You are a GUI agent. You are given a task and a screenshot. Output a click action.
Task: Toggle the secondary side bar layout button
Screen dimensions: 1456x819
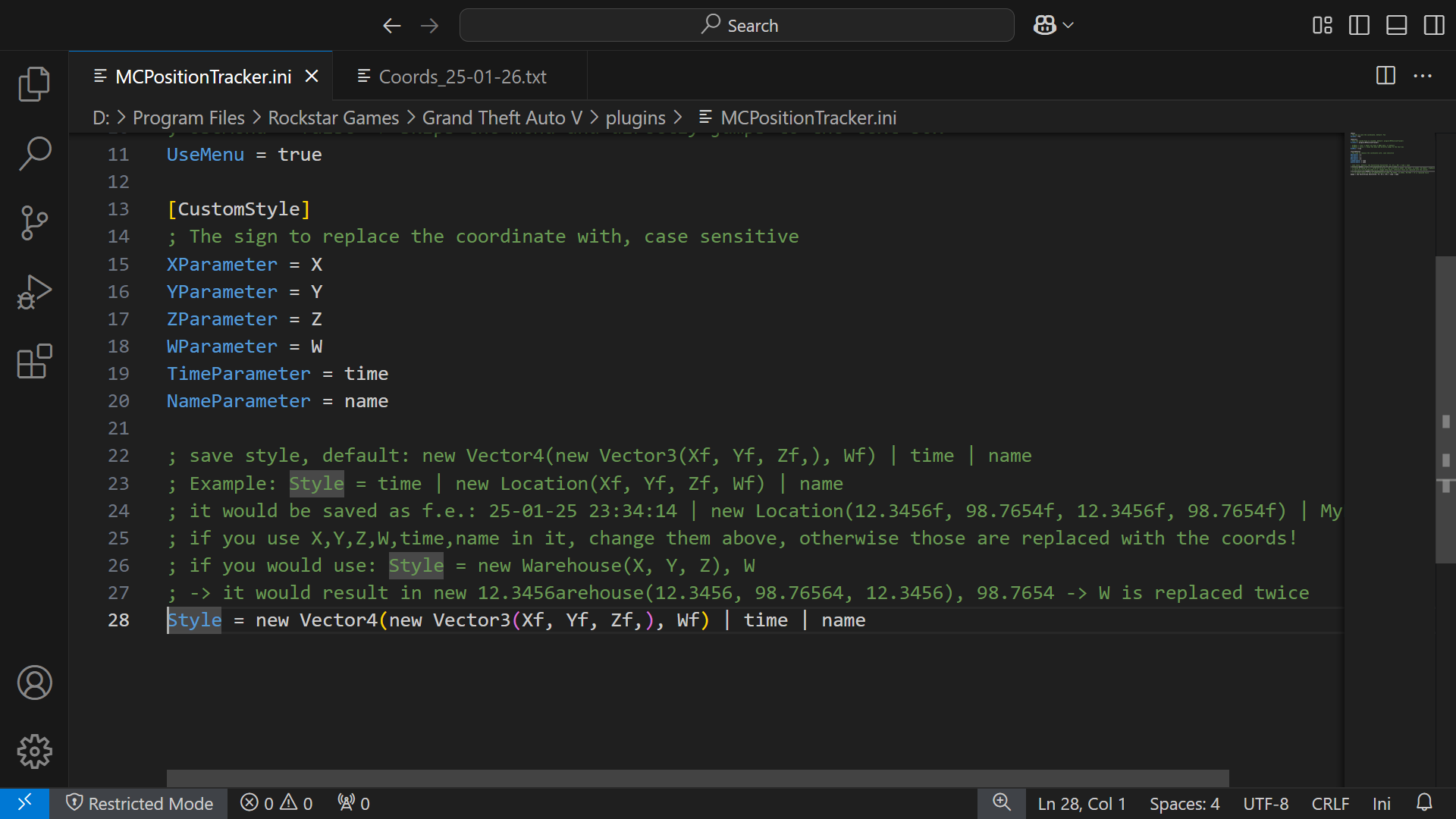(1433, 25)
